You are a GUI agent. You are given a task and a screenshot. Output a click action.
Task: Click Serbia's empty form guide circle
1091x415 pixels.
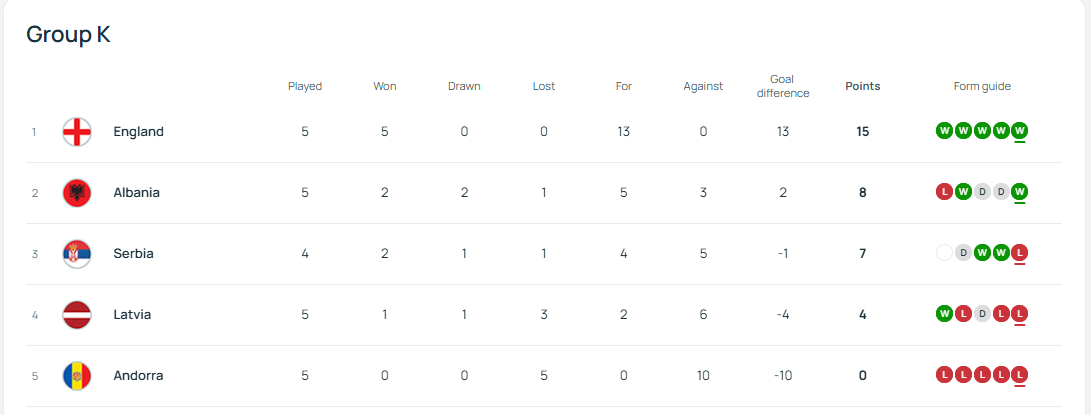tap(944, 253)
